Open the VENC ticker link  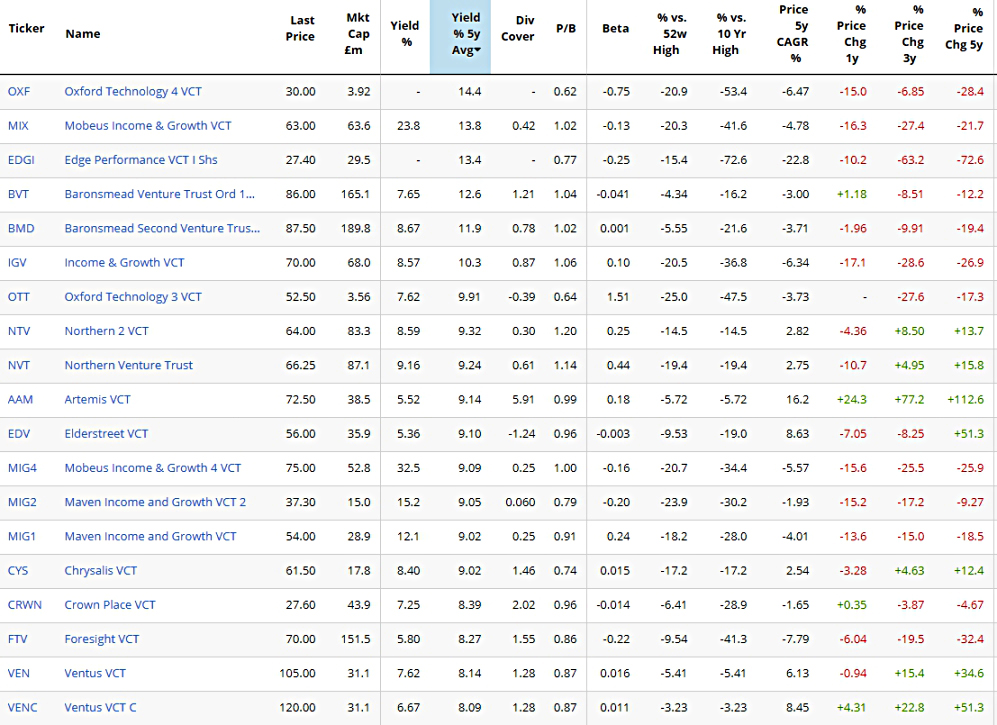[23, 708]
